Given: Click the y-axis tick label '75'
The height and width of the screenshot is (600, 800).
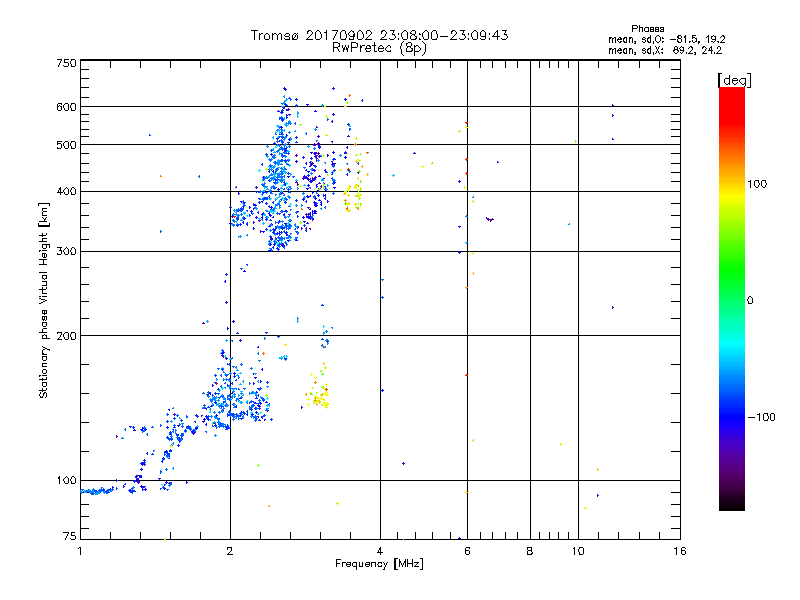Looking at the screenshot, I should coord(70,536).
